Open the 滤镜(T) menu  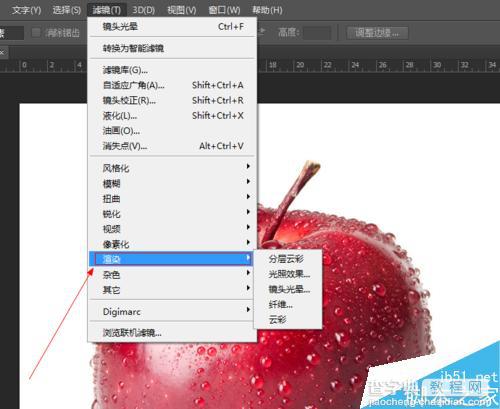[107, 10]
